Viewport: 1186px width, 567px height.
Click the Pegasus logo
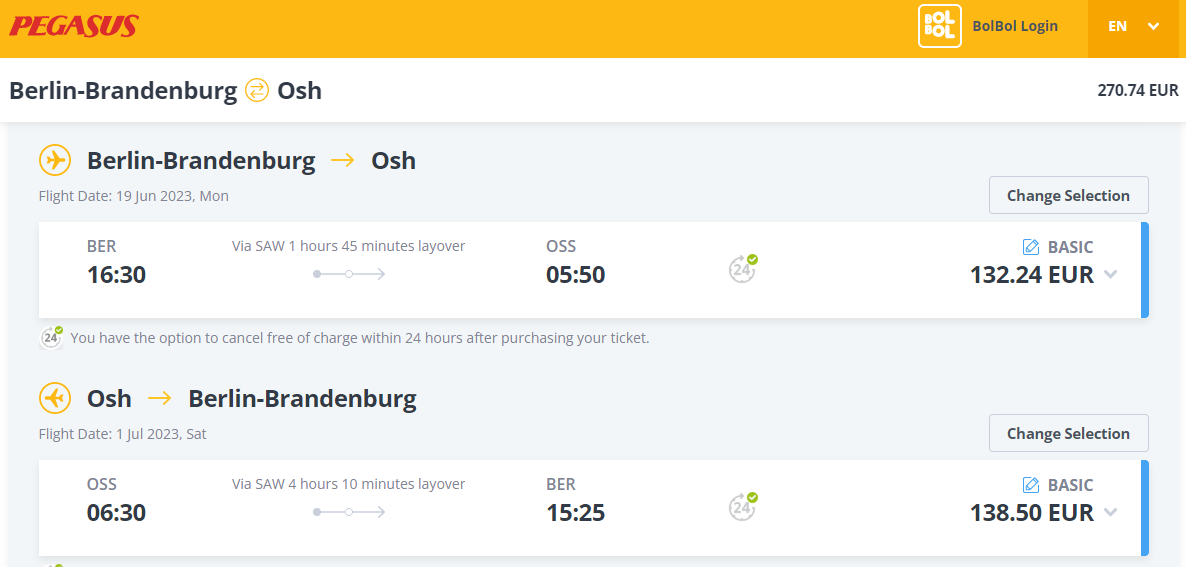point(73,26)
